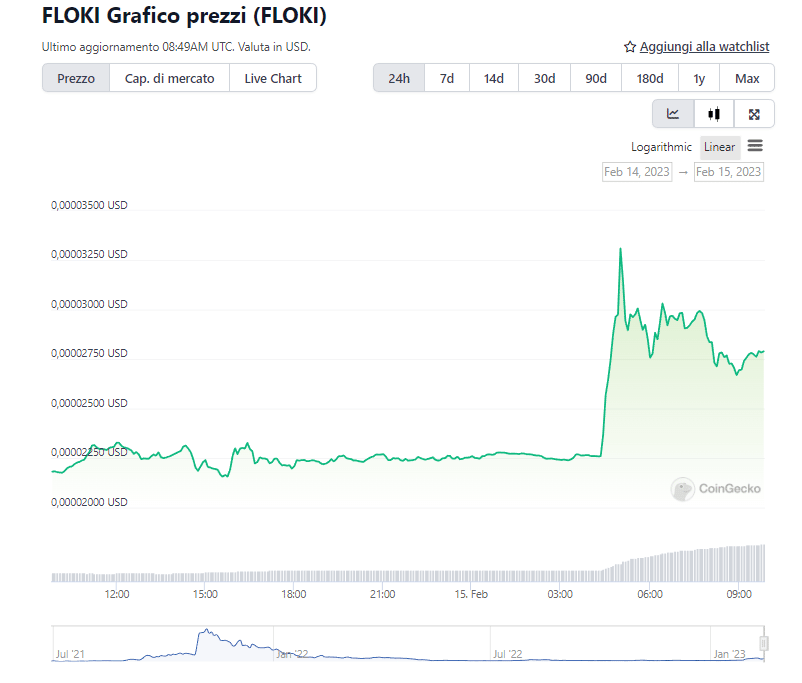Click the star watchlist icon
This screenshot has width=802, height=683.
click(630, 47)
